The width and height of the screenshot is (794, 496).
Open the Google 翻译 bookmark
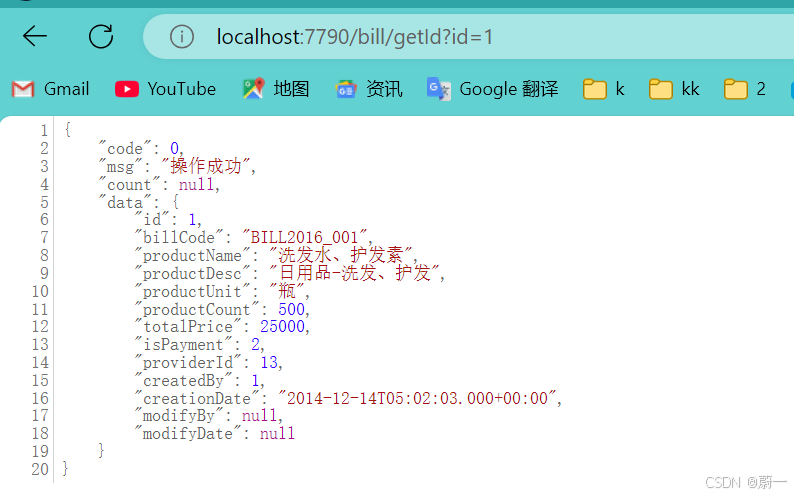click(493, 89)
